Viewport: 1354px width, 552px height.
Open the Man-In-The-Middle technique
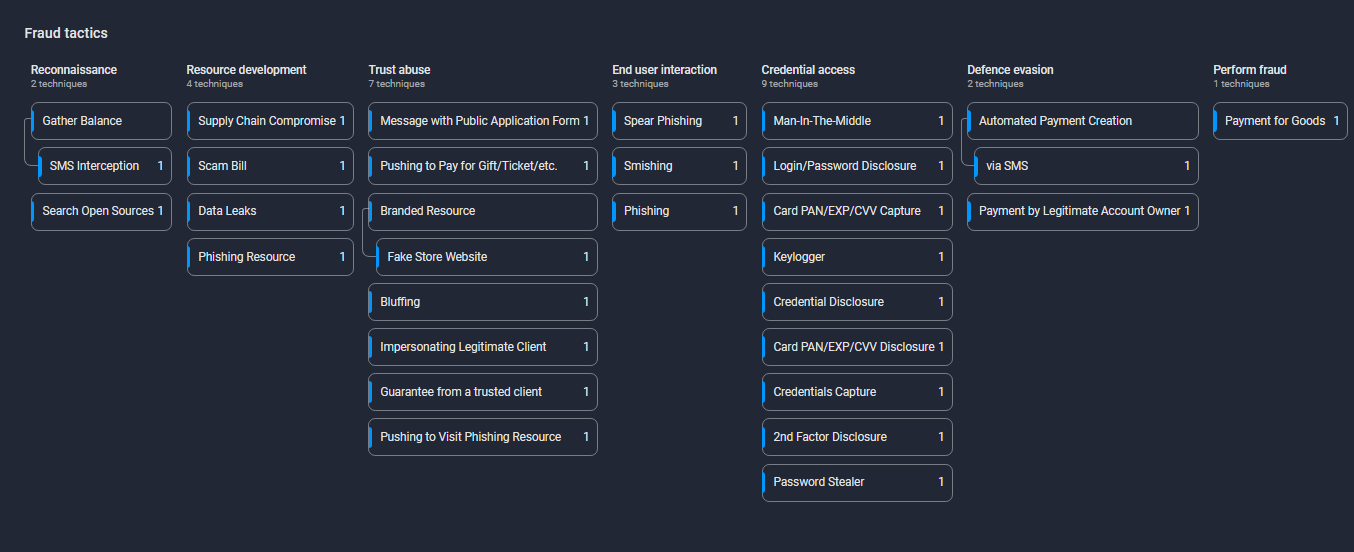(x=857, y=121)
